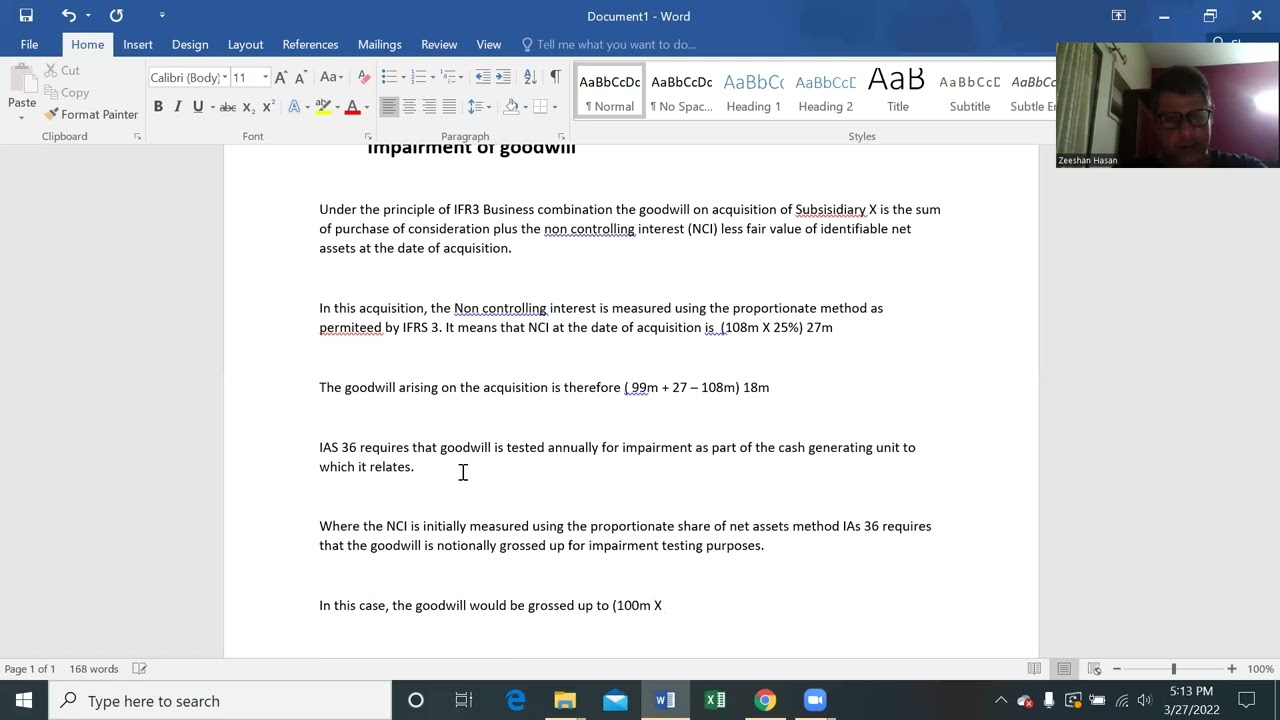The height and width of the screenshot is (720, 1280).
Task: Open Excel from the taskbar
Action: click(715, 701)
